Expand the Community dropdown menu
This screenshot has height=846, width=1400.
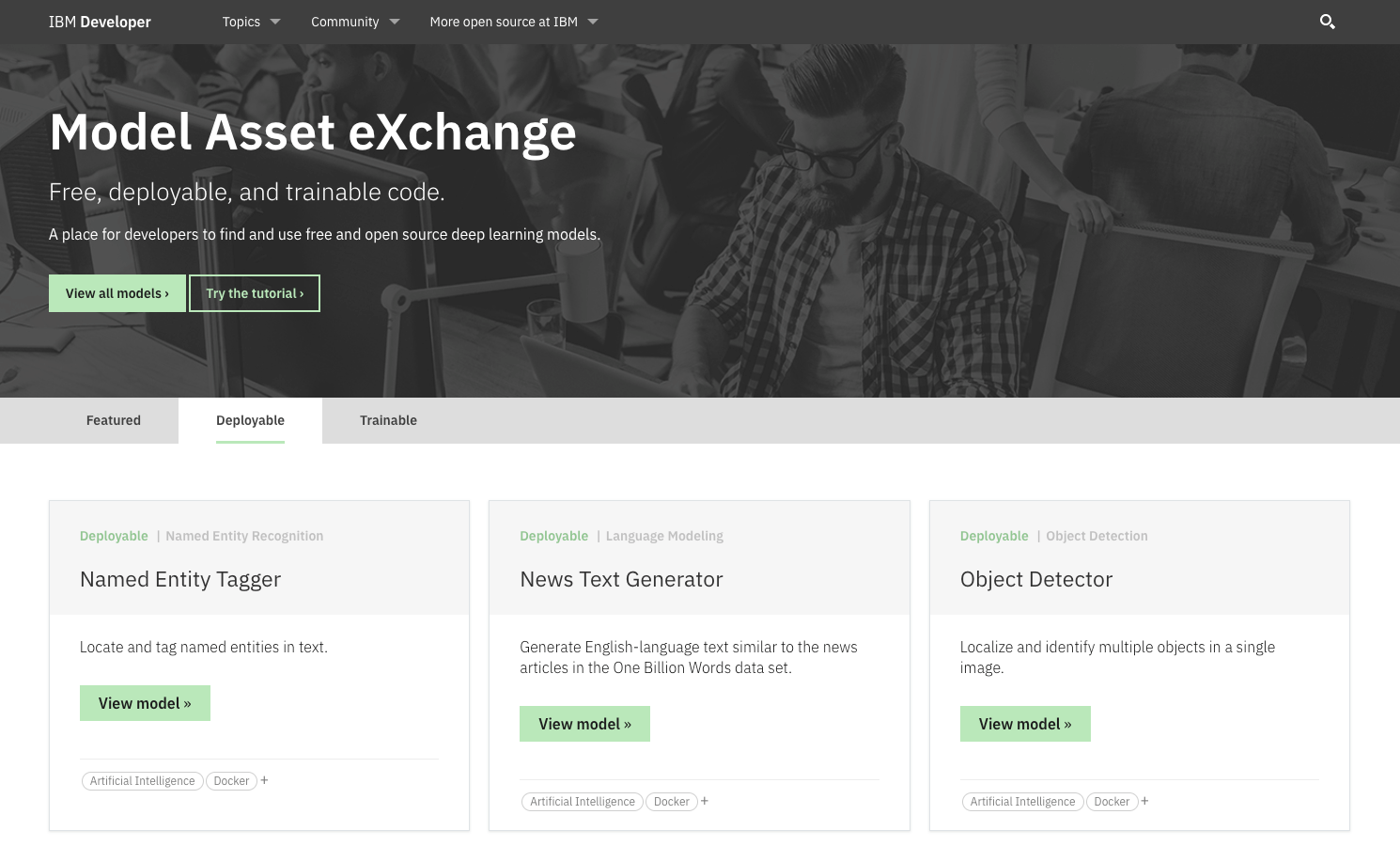(x=355, y=22)
